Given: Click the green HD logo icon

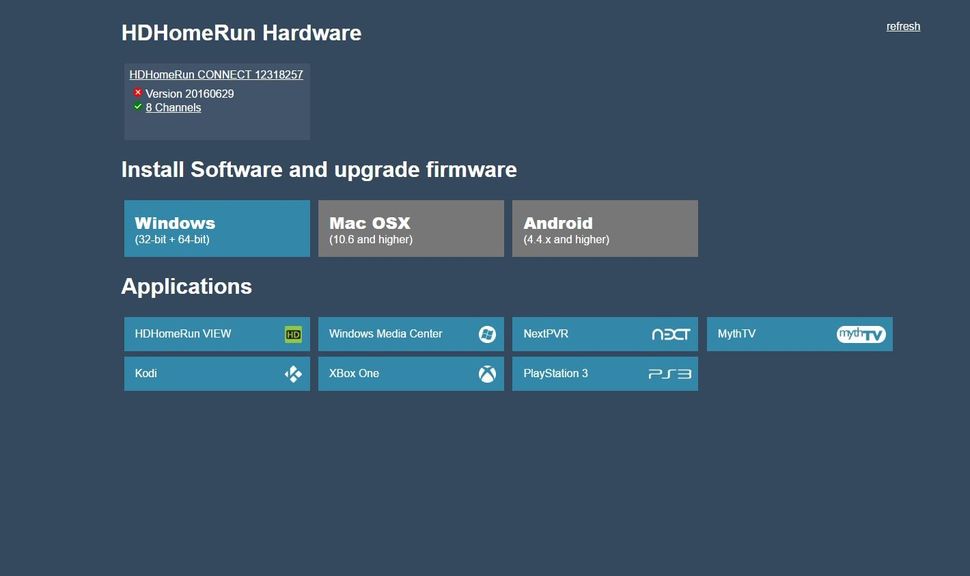Looking at the screenshot, I should click(293, 335).
